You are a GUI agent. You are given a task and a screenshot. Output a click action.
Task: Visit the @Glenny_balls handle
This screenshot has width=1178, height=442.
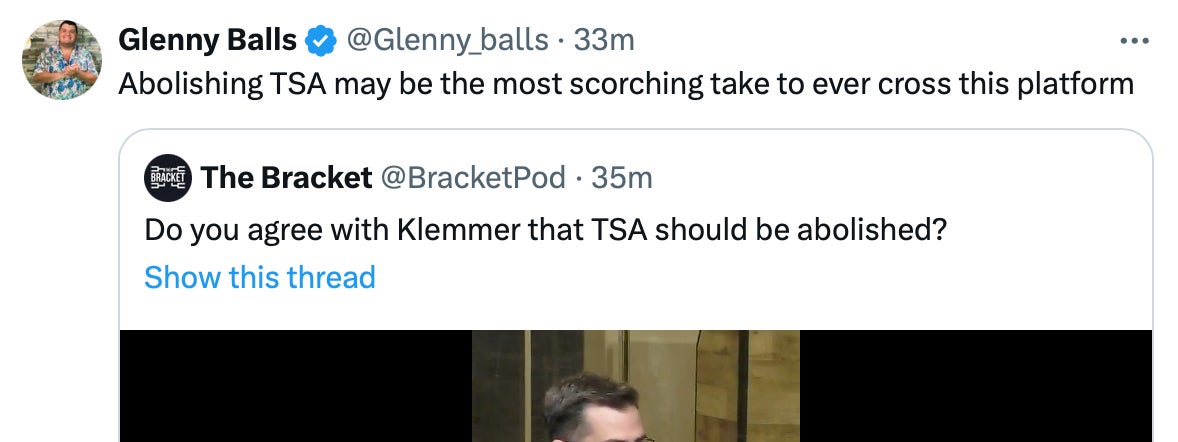447,41
